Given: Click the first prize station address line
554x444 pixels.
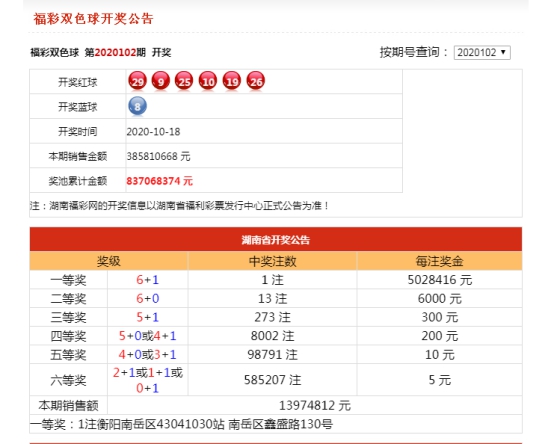Looking at the screenshot, I should click(x=181, y=424).
